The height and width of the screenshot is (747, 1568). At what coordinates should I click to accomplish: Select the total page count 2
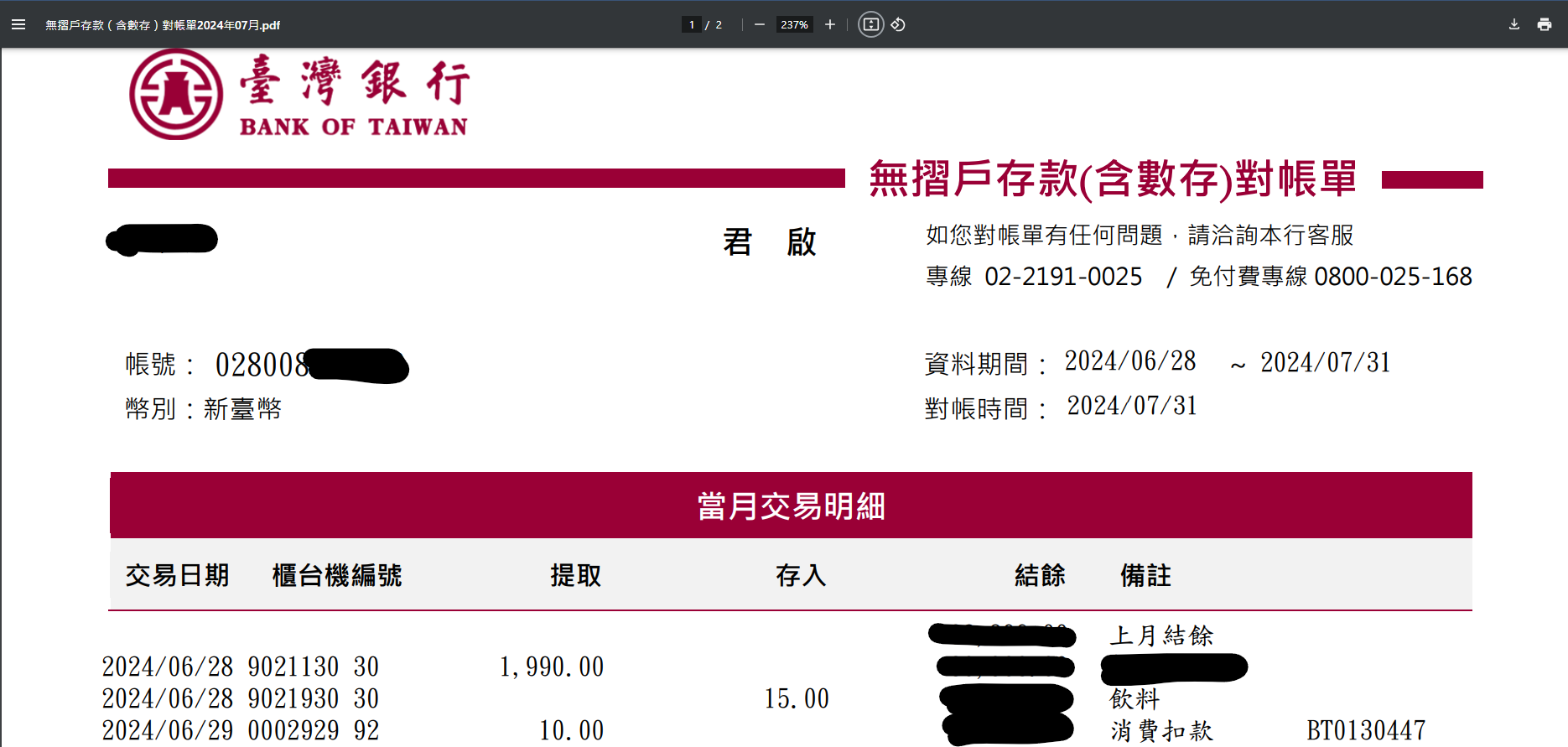(719, 25)
